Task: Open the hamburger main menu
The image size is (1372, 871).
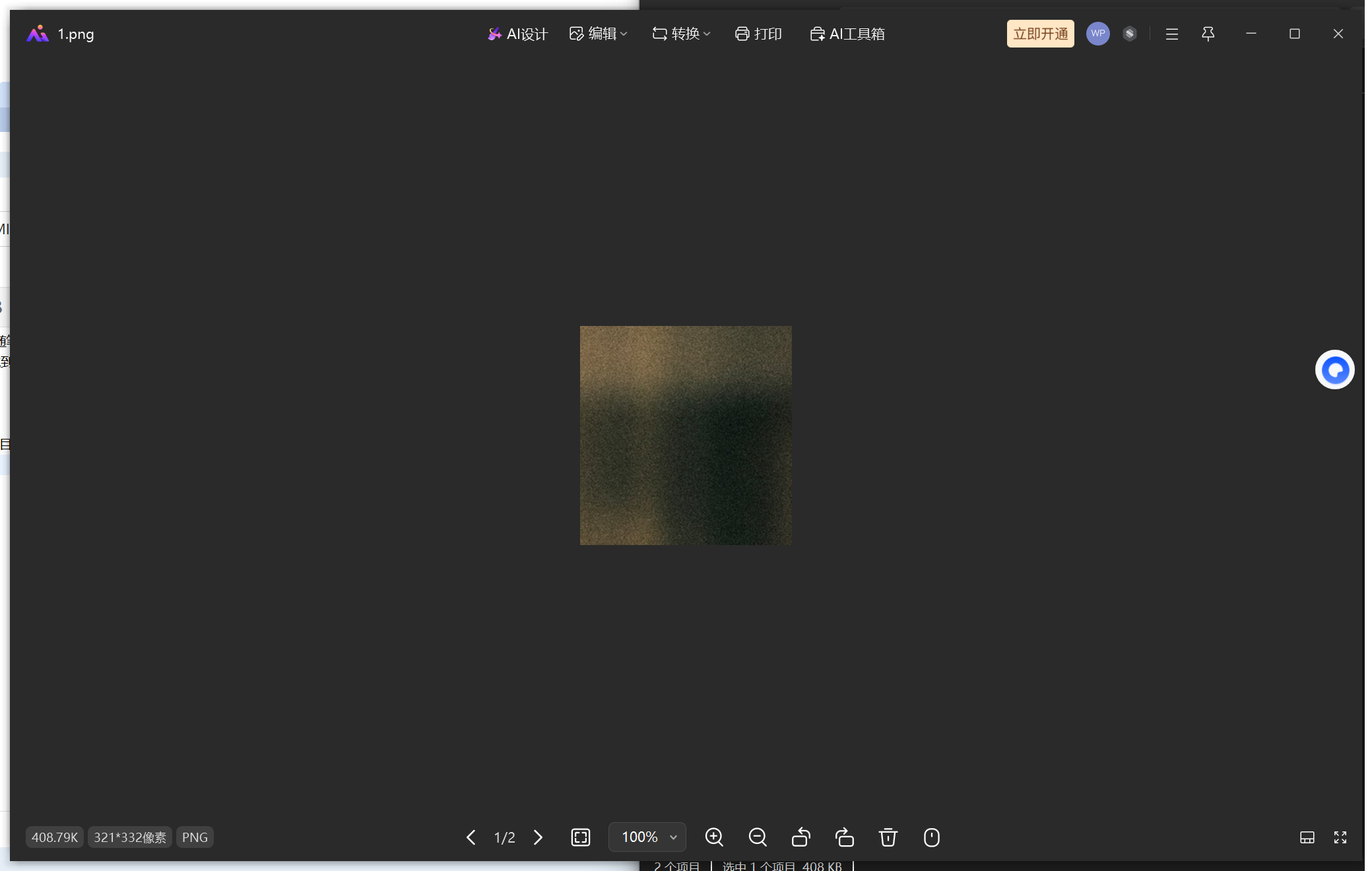Action: [1171, 34]
